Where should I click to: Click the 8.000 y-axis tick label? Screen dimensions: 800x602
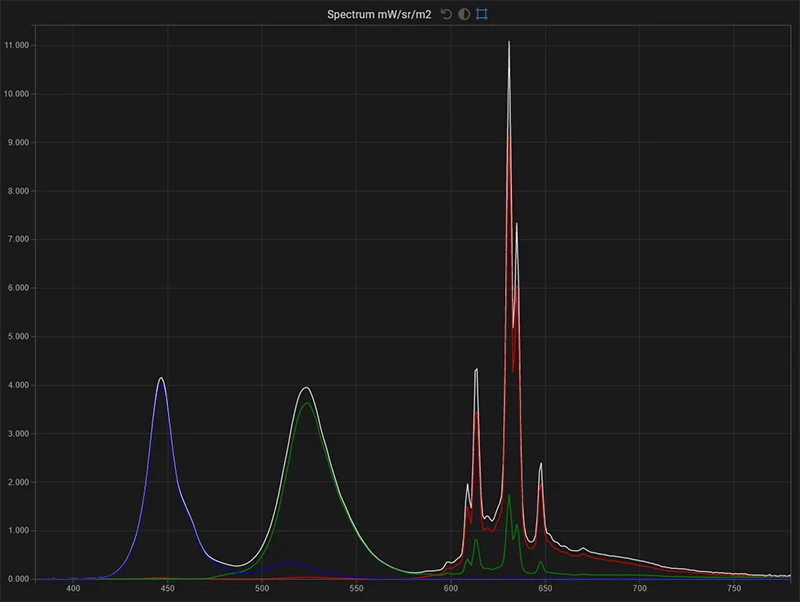click(17, 191)
